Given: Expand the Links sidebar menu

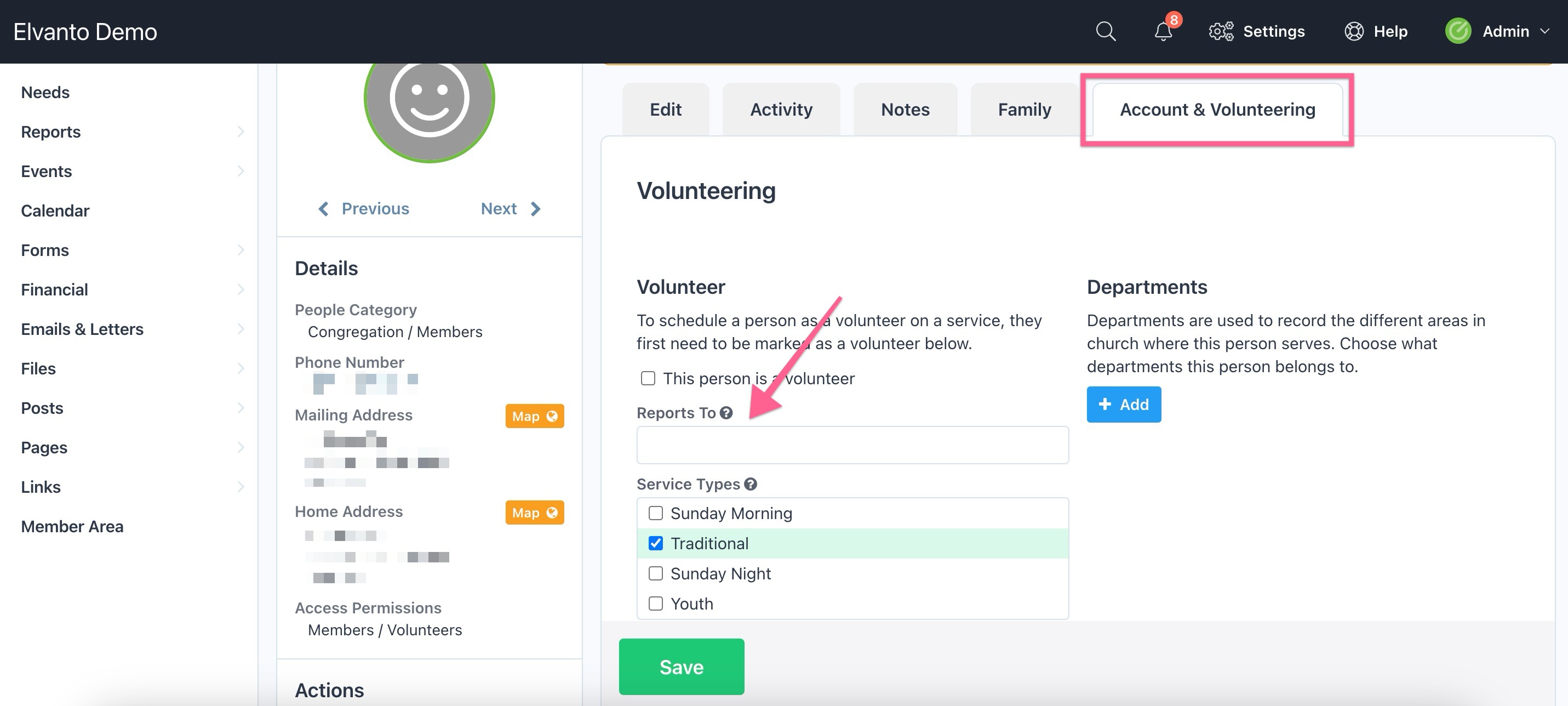Looking at the screenshot, I should [241, 487].
